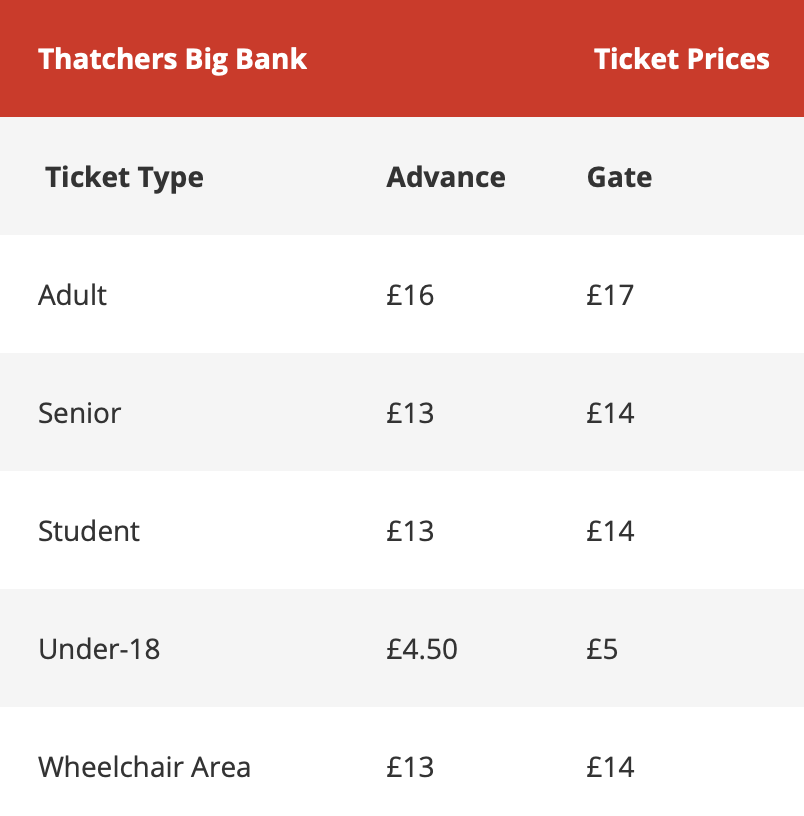Screen dimensions: 804x816
Task: Click the Under-18 gate price £5
Action: (602, 649)
